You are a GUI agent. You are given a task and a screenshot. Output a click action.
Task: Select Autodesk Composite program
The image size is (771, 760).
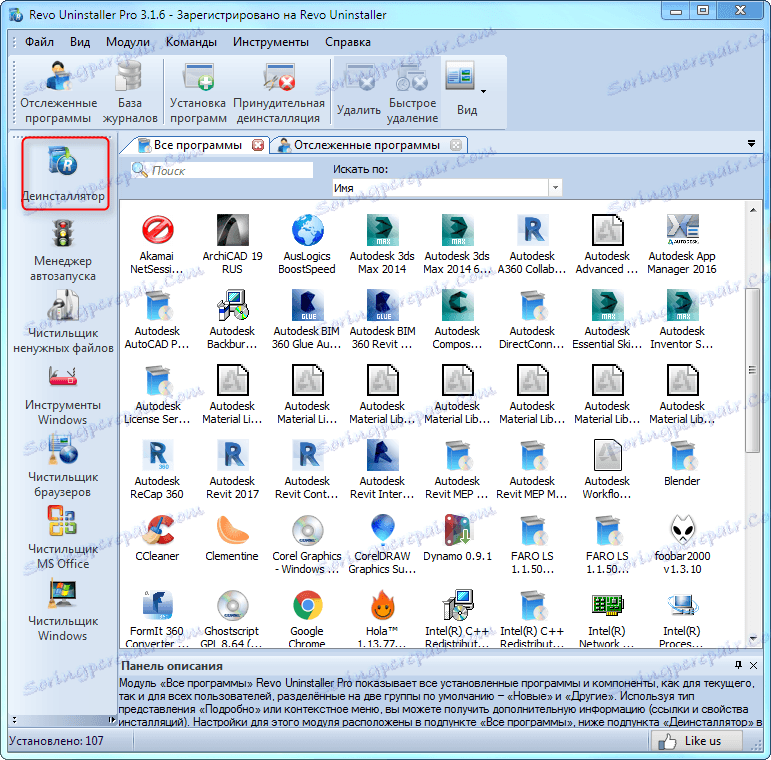click(x=457, y=320)
